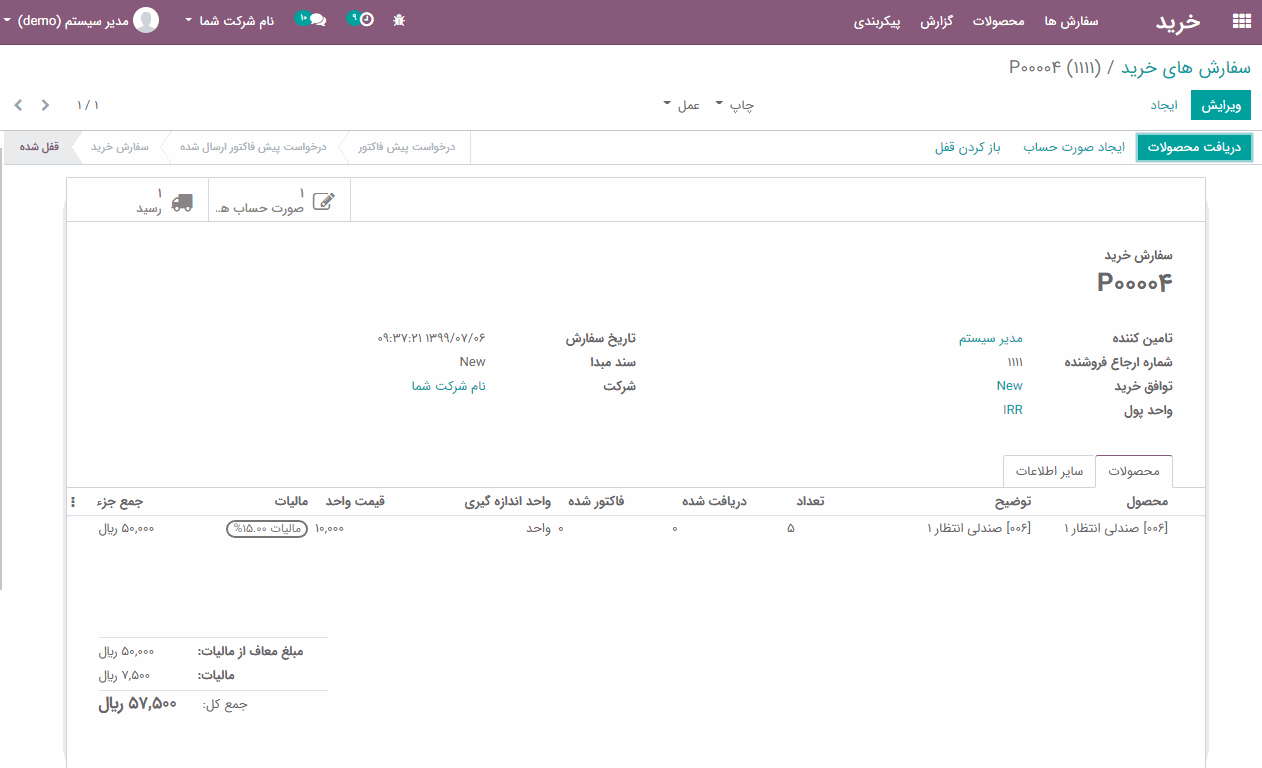Sort by محصول column header
Screen dimensions: 1262x768
(x=1147, y=501)
